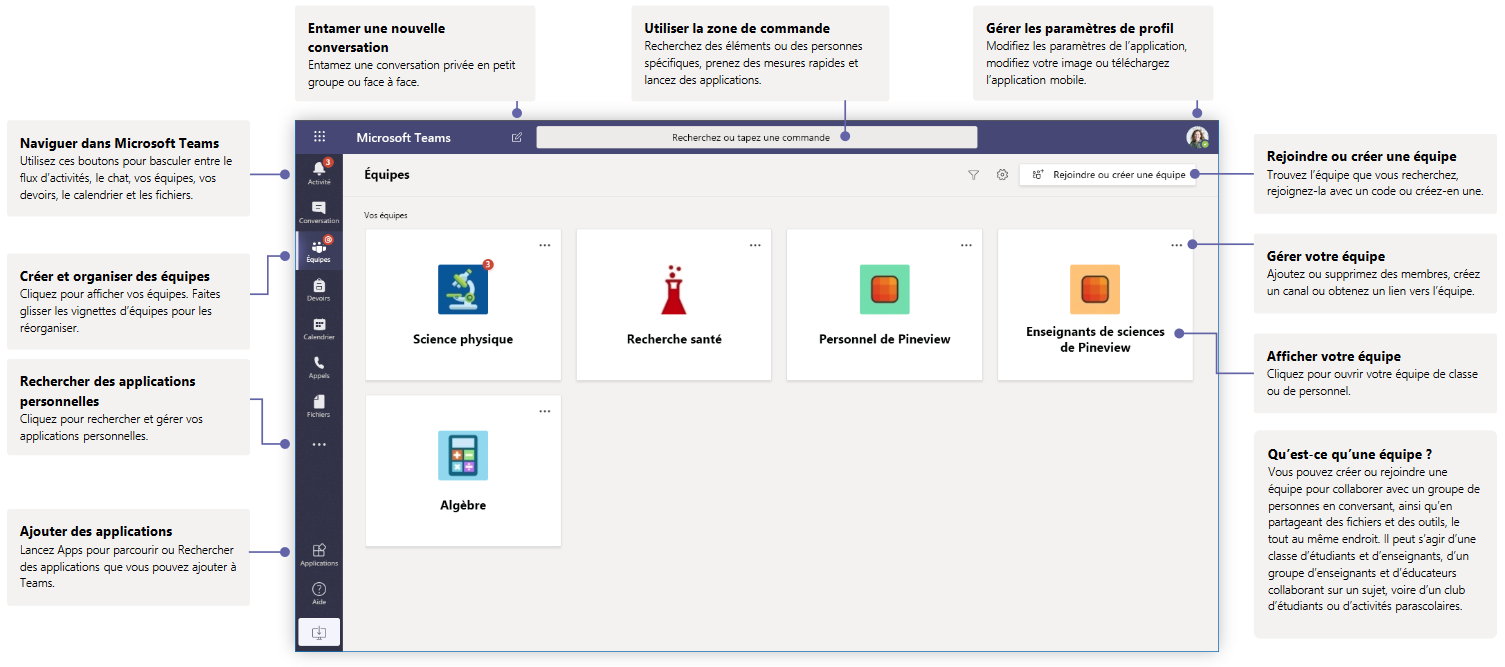
Task: Open the Appels phone icon
Action: [319, 365]
